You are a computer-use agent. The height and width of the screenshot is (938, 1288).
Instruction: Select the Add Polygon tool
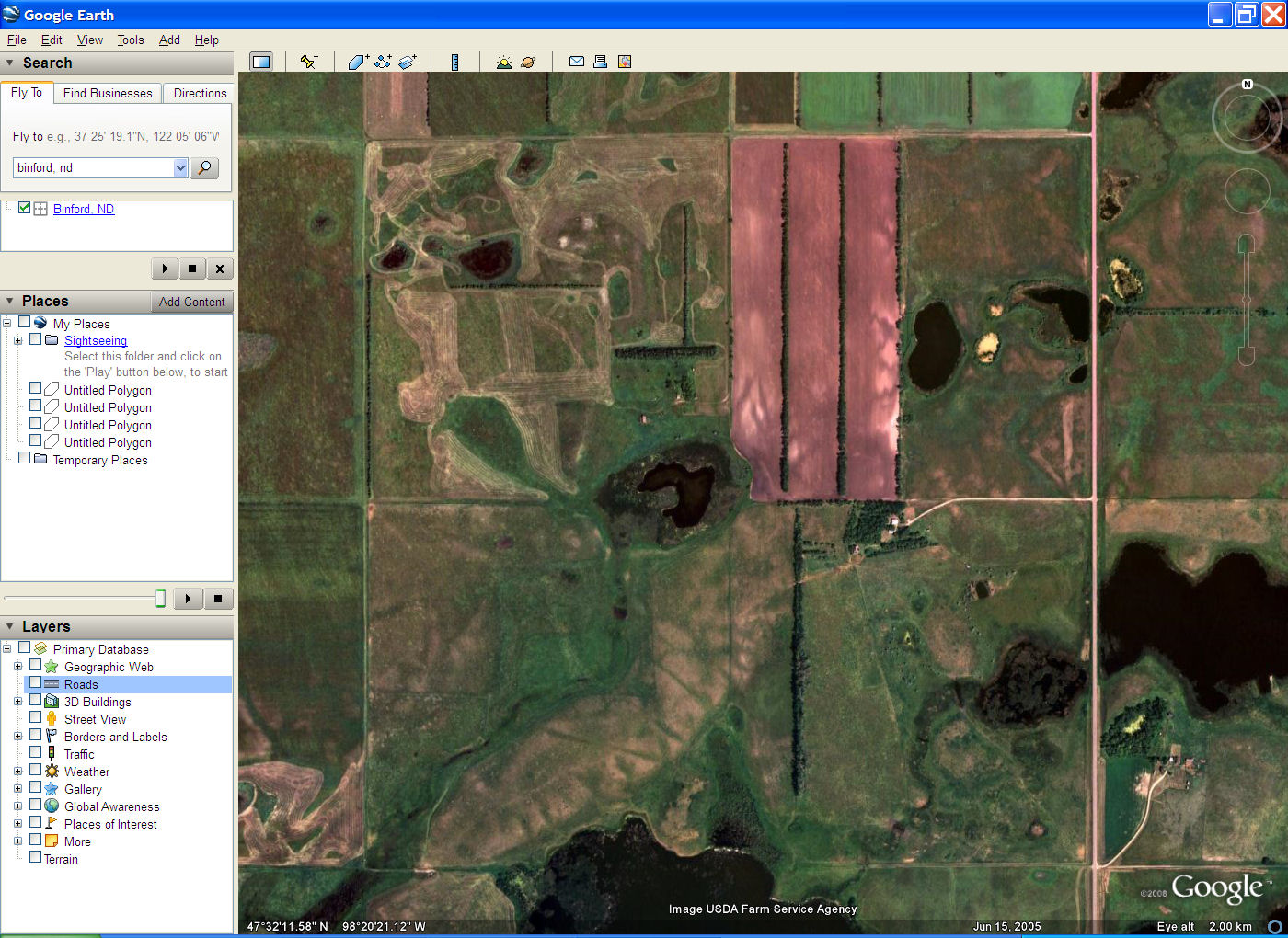[x=358, y=62]
